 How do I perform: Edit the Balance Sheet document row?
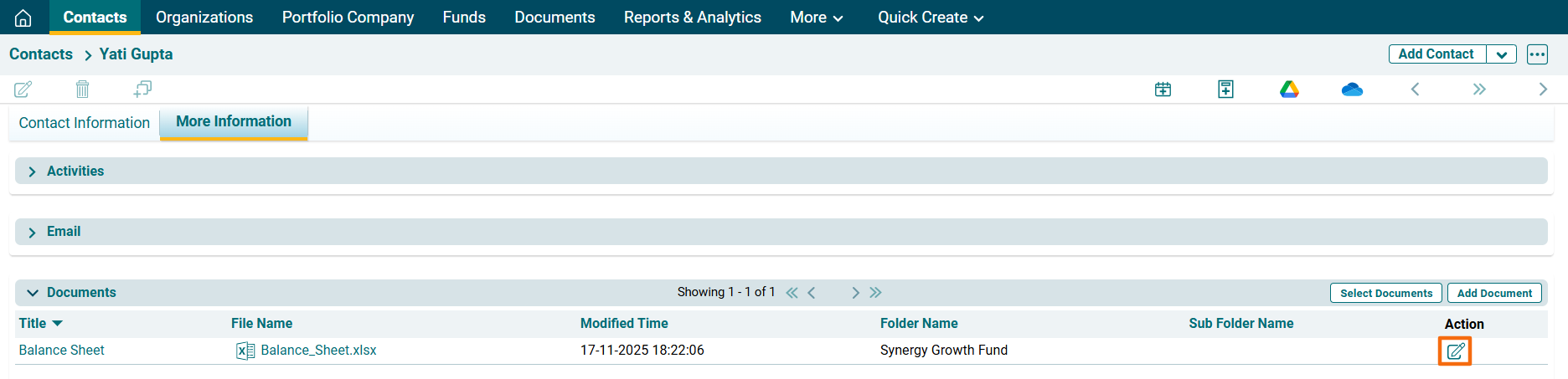(1455, 351)
